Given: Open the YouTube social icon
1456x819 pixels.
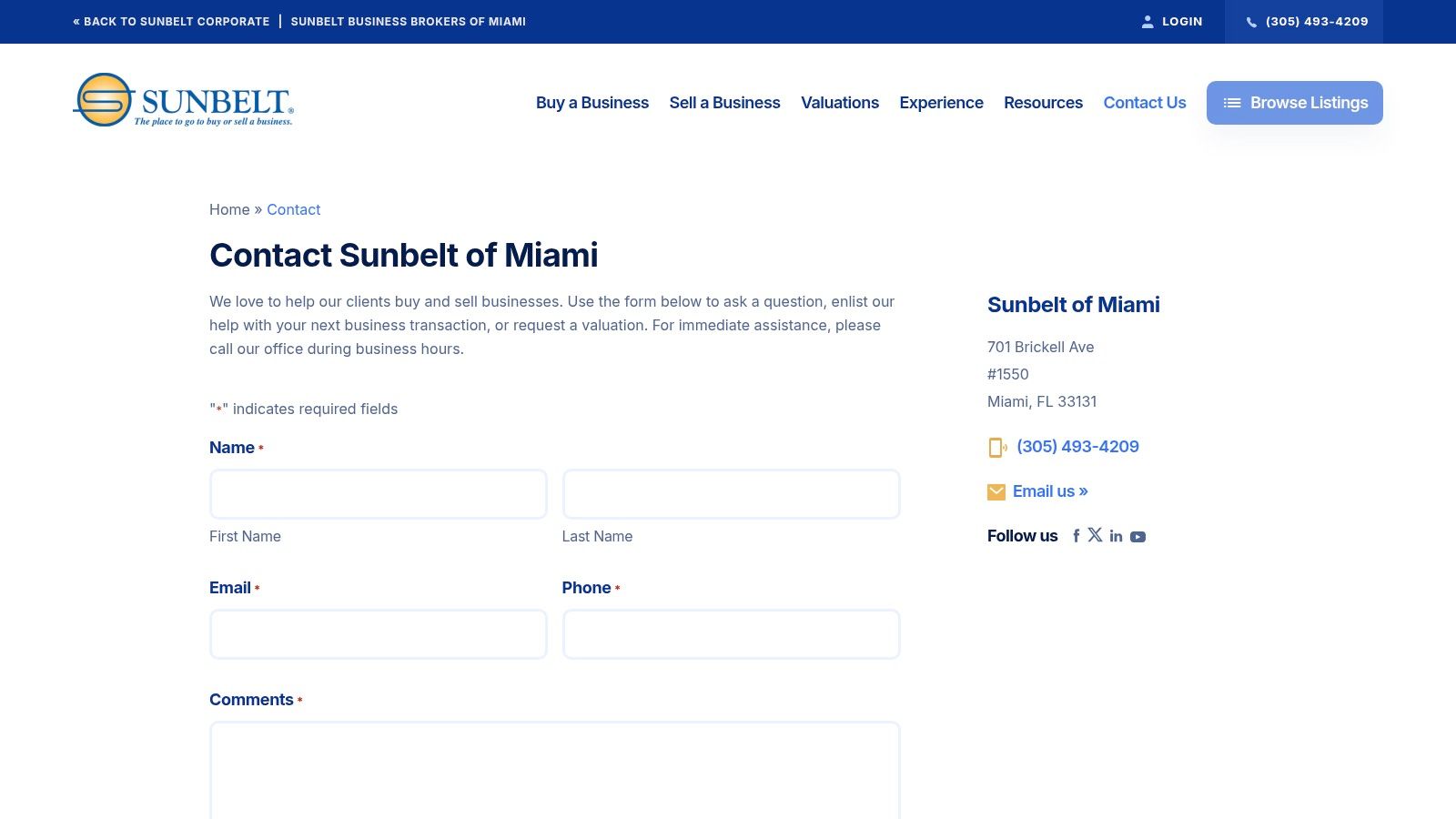Looking at the screenshot, I should 1137,537.
